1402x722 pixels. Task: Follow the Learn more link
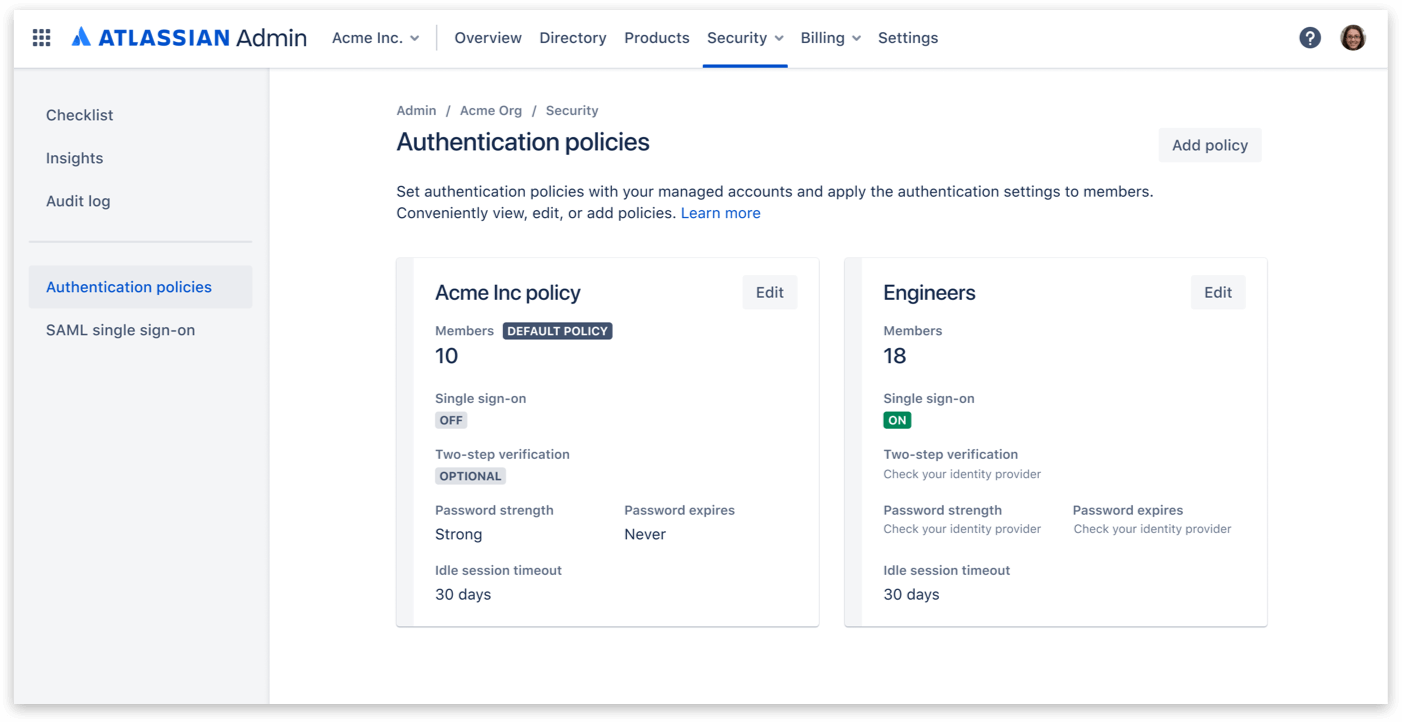(720, 213)
